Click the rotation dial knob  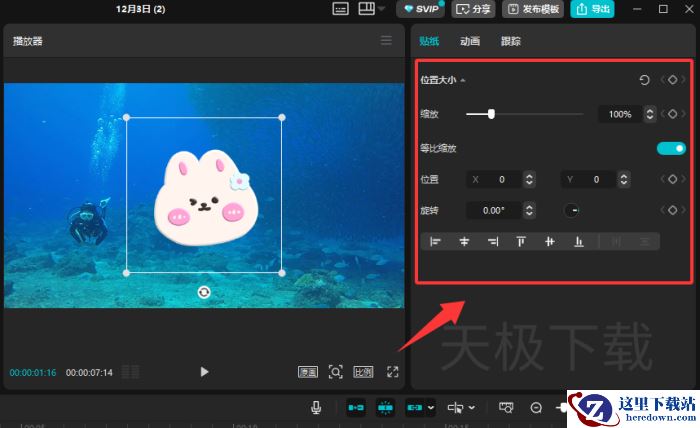[572, 210]
